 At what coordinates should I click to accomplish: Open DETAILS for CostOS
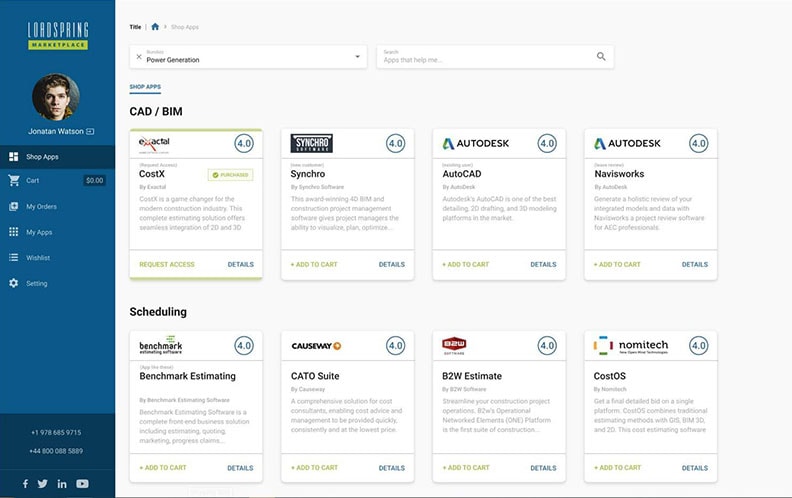point(695,468)
